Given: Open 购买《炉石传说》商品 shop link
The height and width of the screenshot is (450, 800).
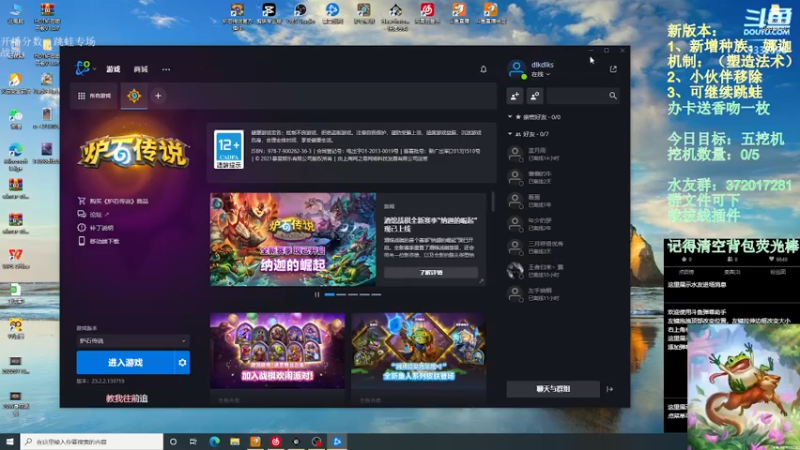Looking at the screenshot, I should coord(119,201).
